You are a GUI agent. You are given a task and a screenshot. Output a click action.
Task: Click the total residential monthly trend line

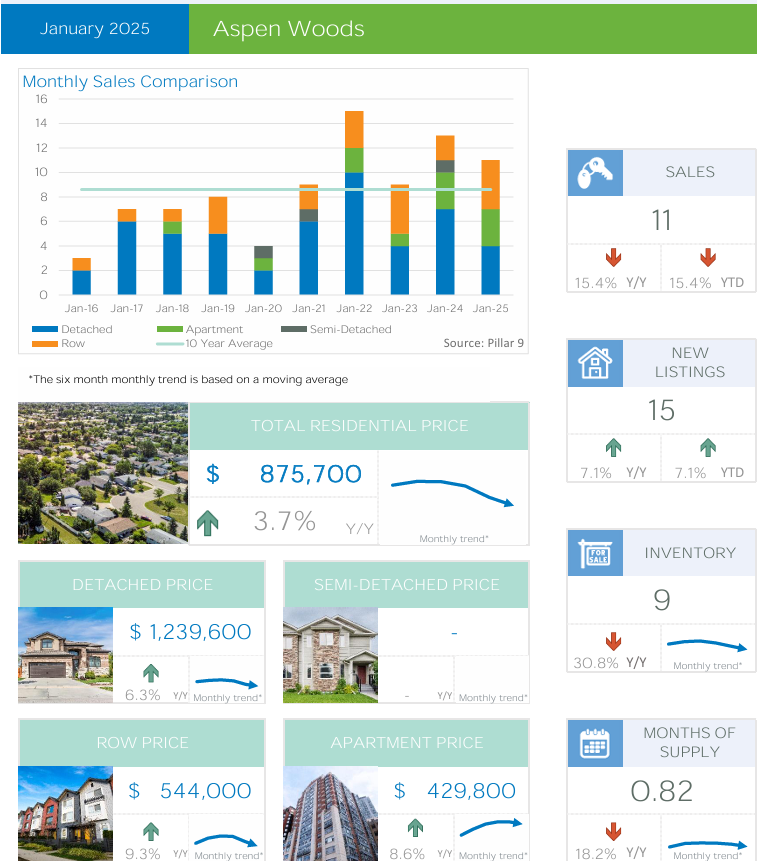[x=452, y=492]
